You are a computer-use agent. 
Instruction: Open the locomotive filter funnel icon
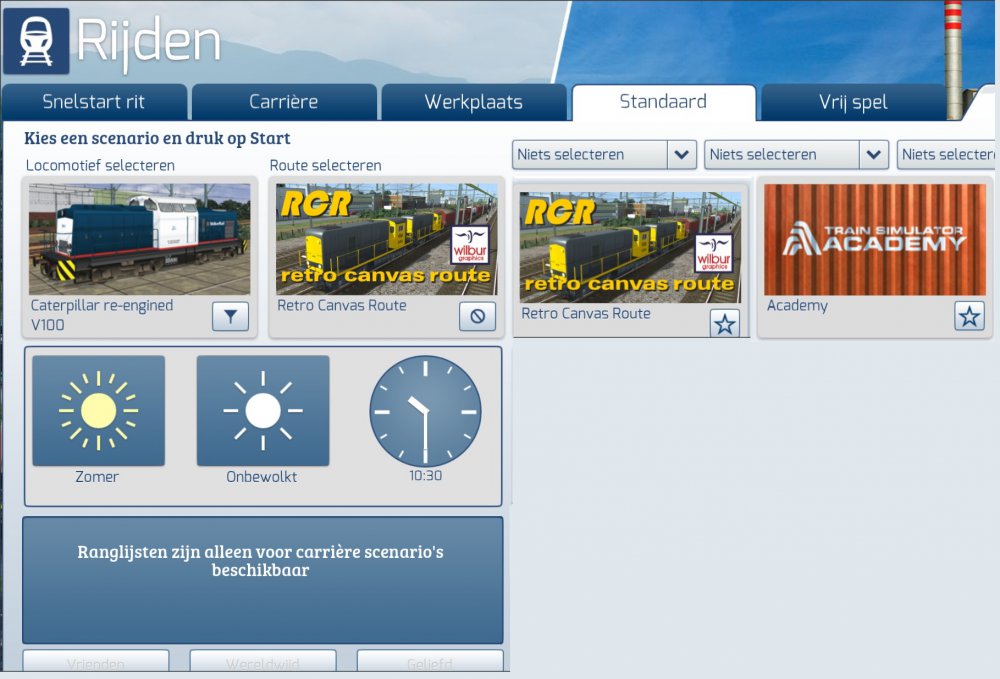coord(230,317)
